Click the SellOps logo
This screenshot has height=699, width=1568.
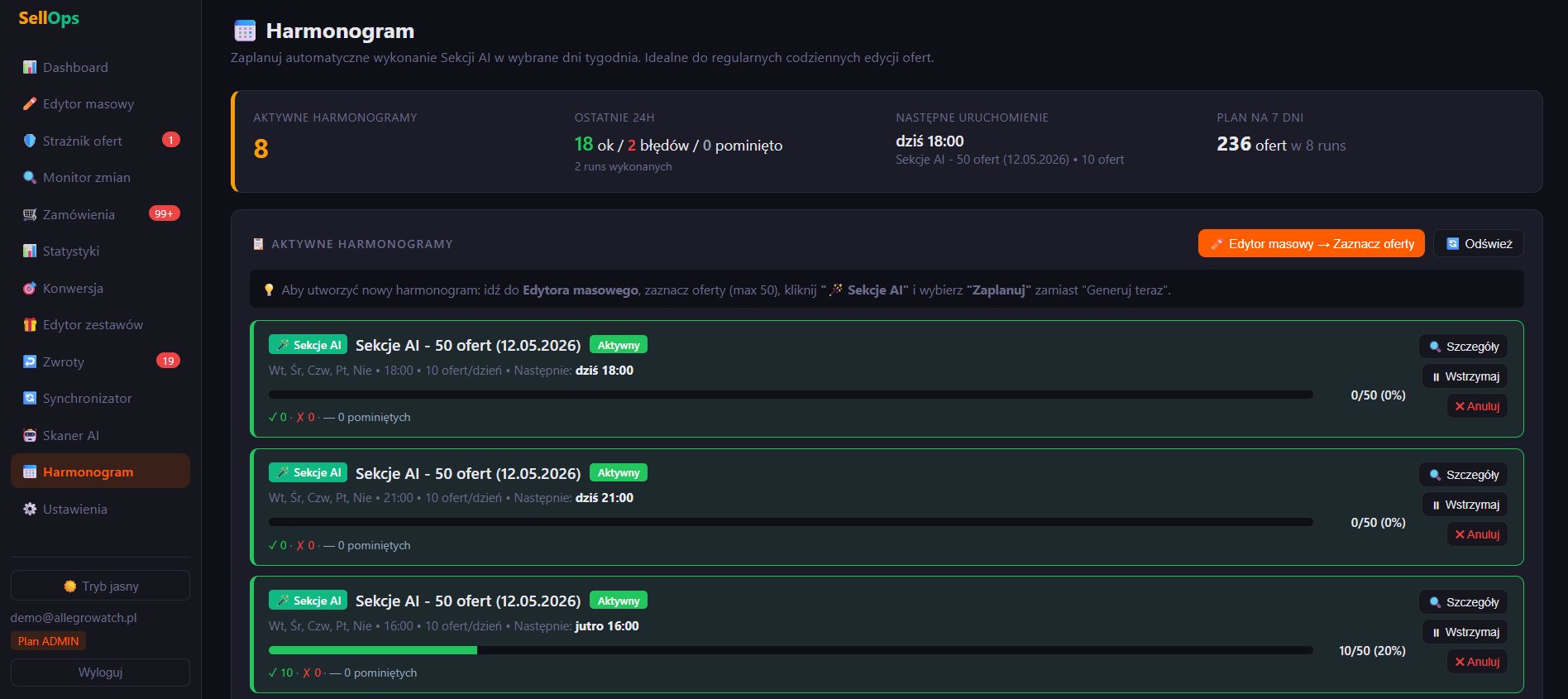coord(49,18)
